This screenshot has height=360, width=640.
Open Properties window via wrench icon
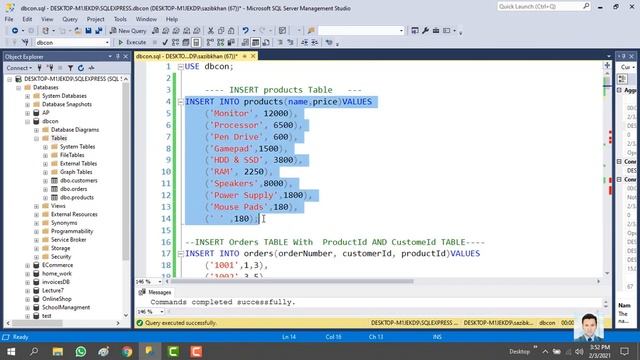425,31
